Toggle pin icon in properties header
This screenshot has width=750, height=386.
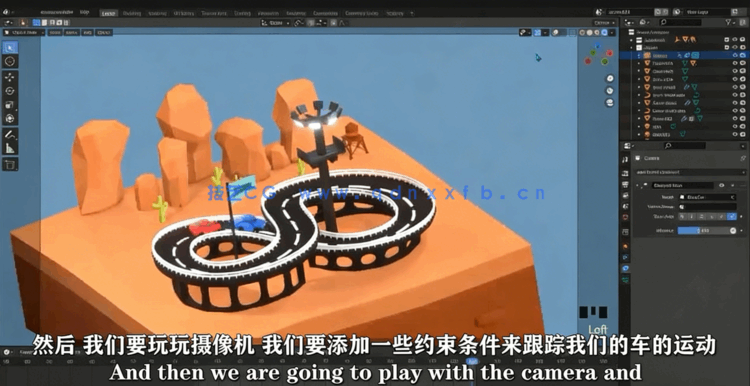coord(743,158)
